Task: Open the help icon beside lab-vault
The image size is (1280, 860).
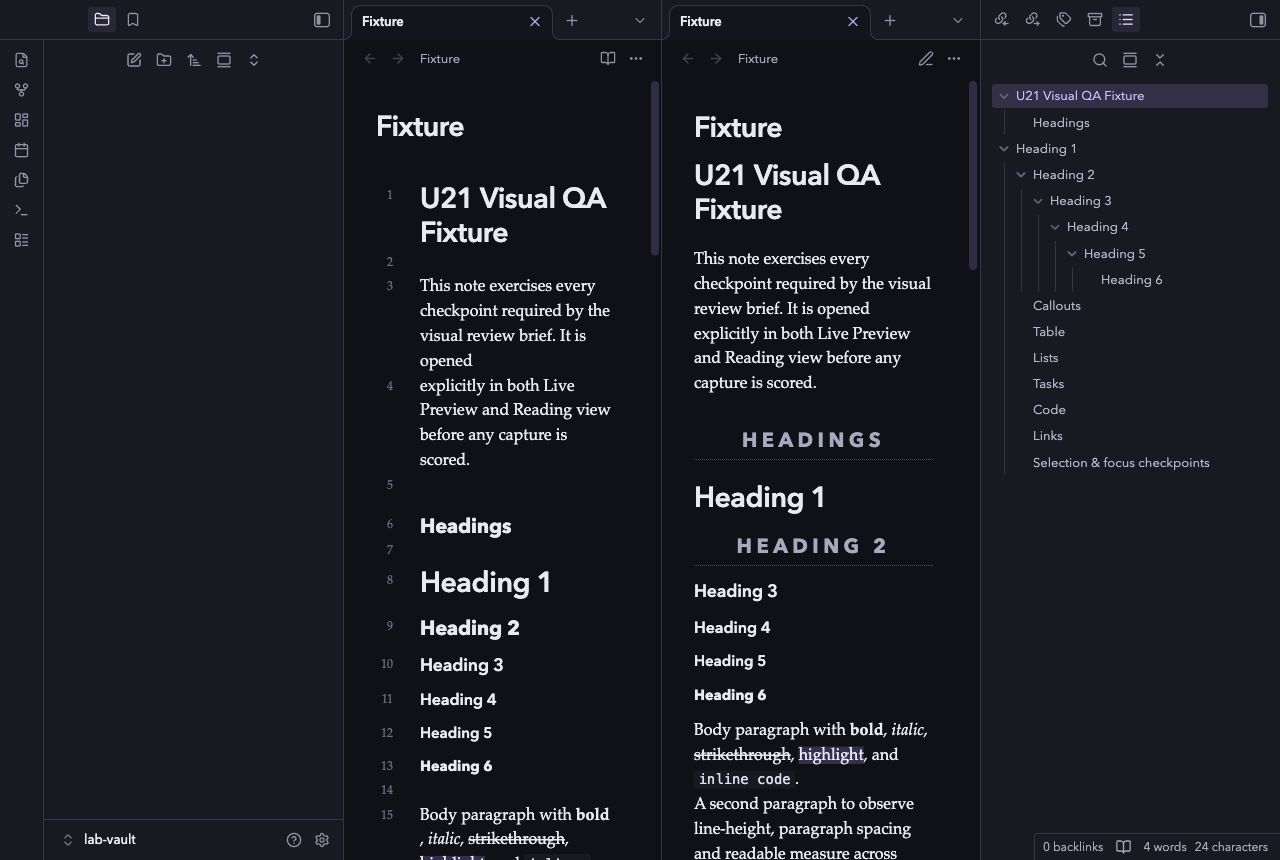Action: pyautogui.click(x=294, y=840)
